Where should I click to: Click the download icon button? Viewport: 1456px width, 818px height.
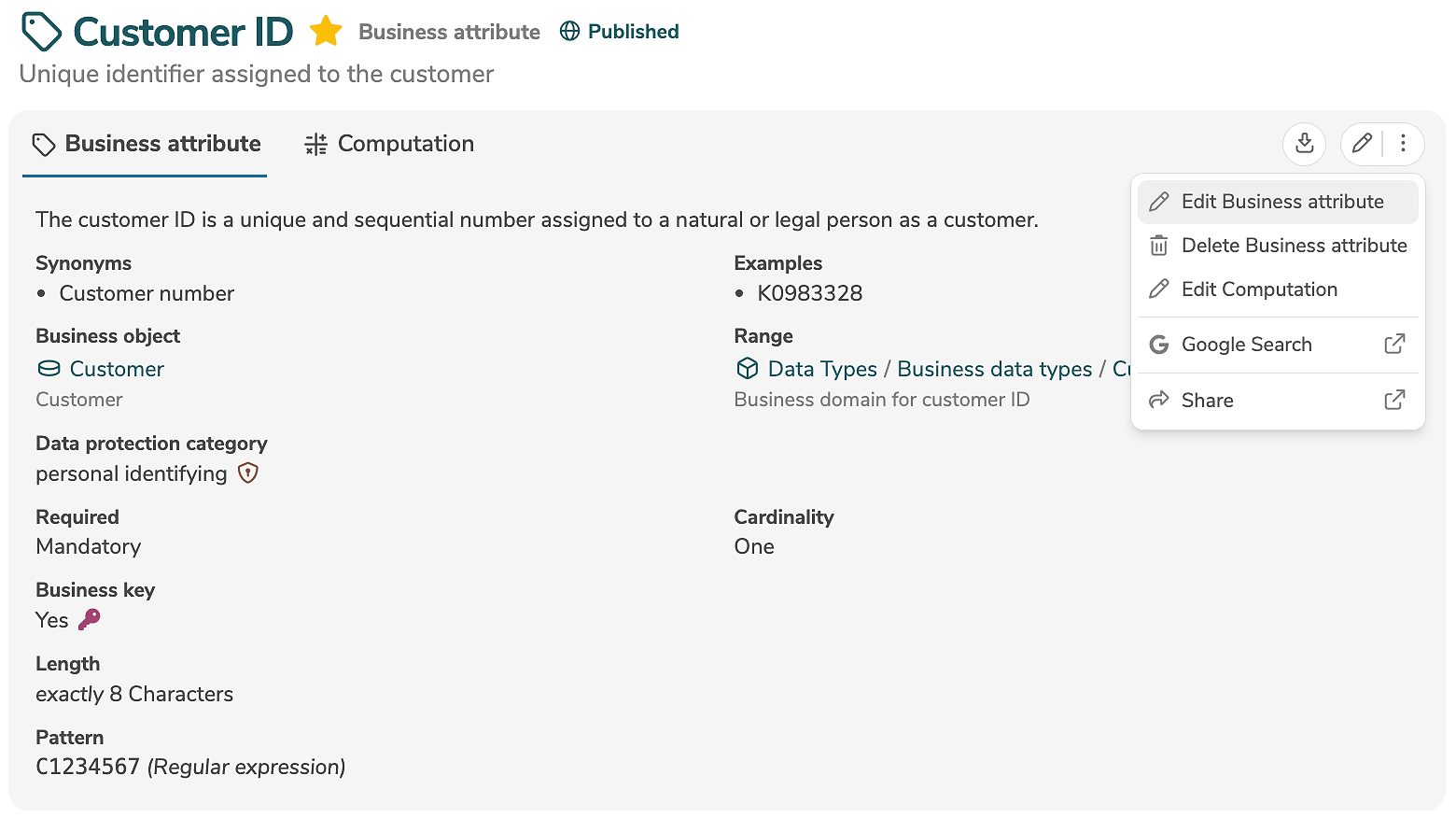tap(1304, 144)
